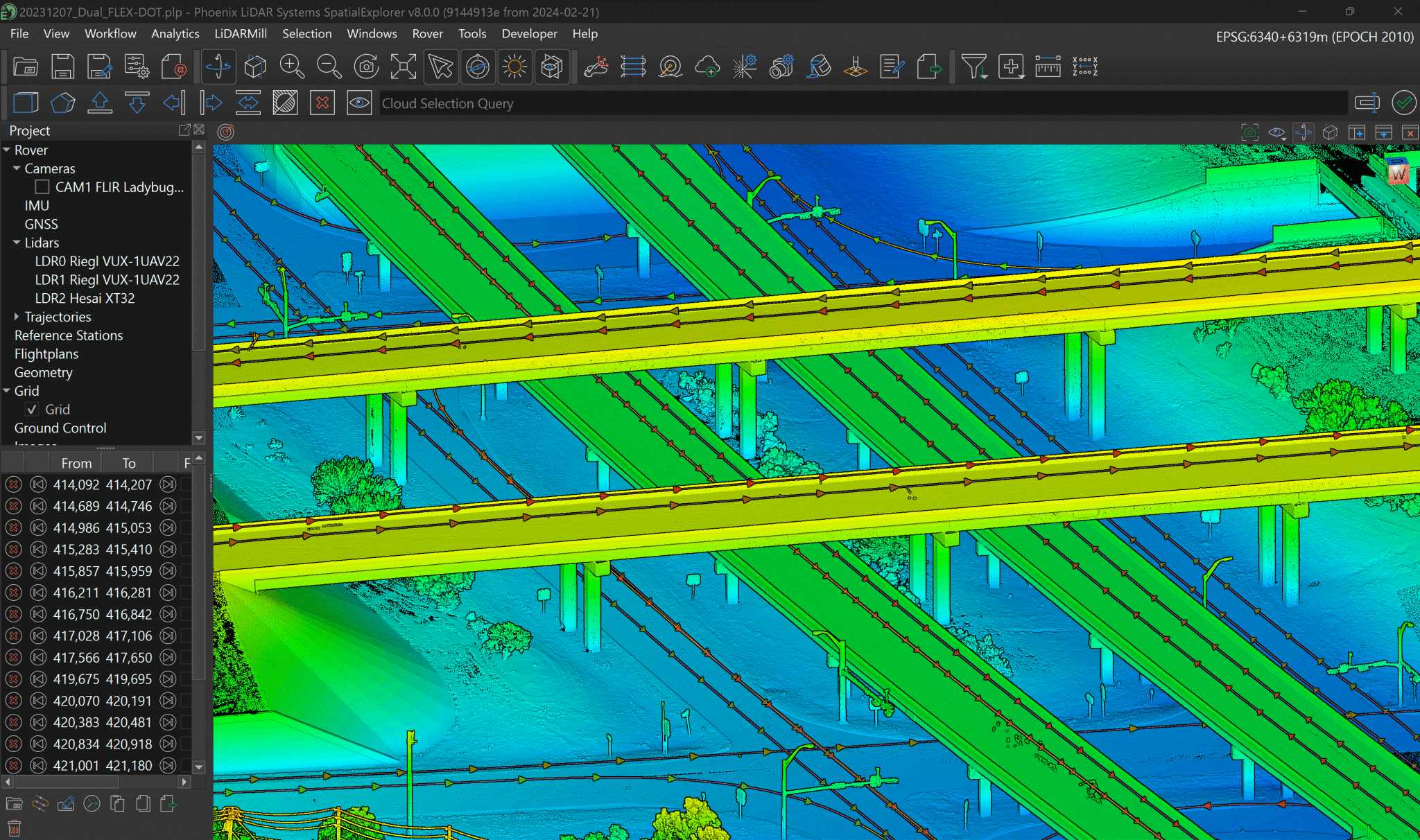Viewport: 1420px width, 840px height.
Task: Toggle selection visibility with the eye icon
Action: [x=359, y=103]
